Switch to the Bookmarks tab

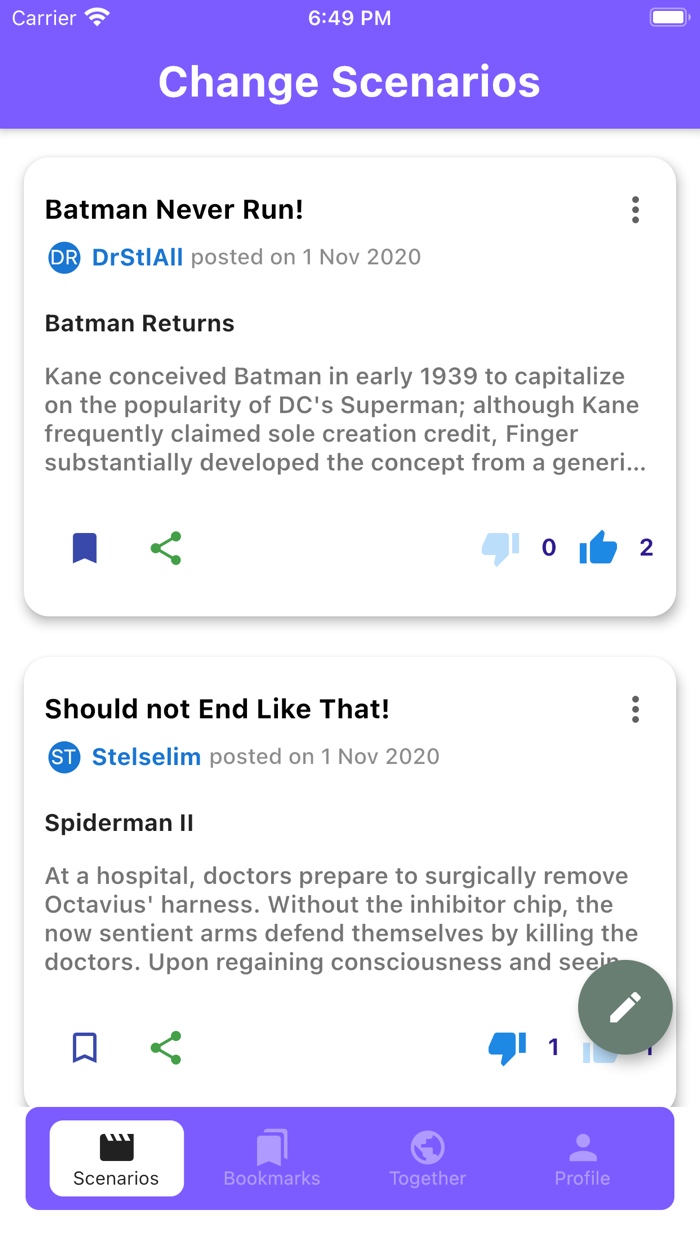click(272, 1158)
